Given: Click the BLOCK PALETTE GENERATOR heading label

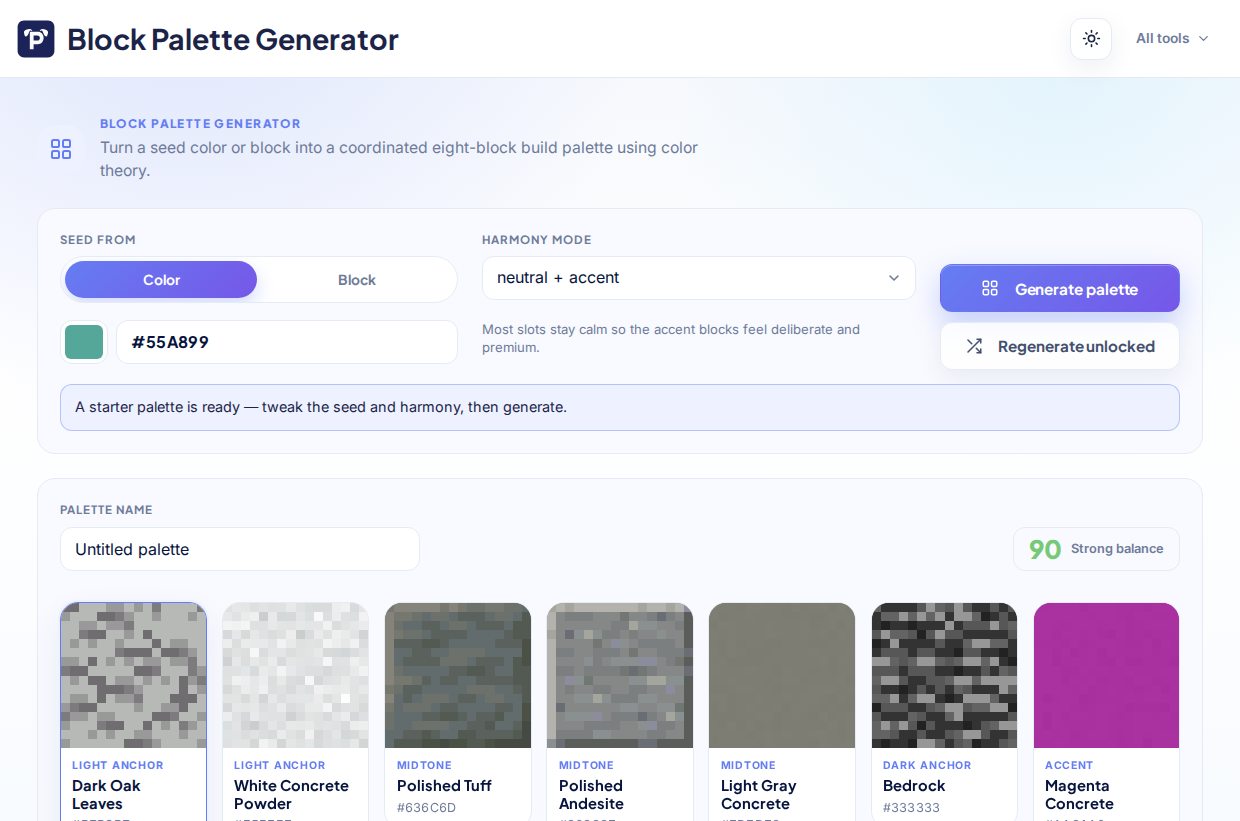Looking at the screenshot, I should coord(200,124).
